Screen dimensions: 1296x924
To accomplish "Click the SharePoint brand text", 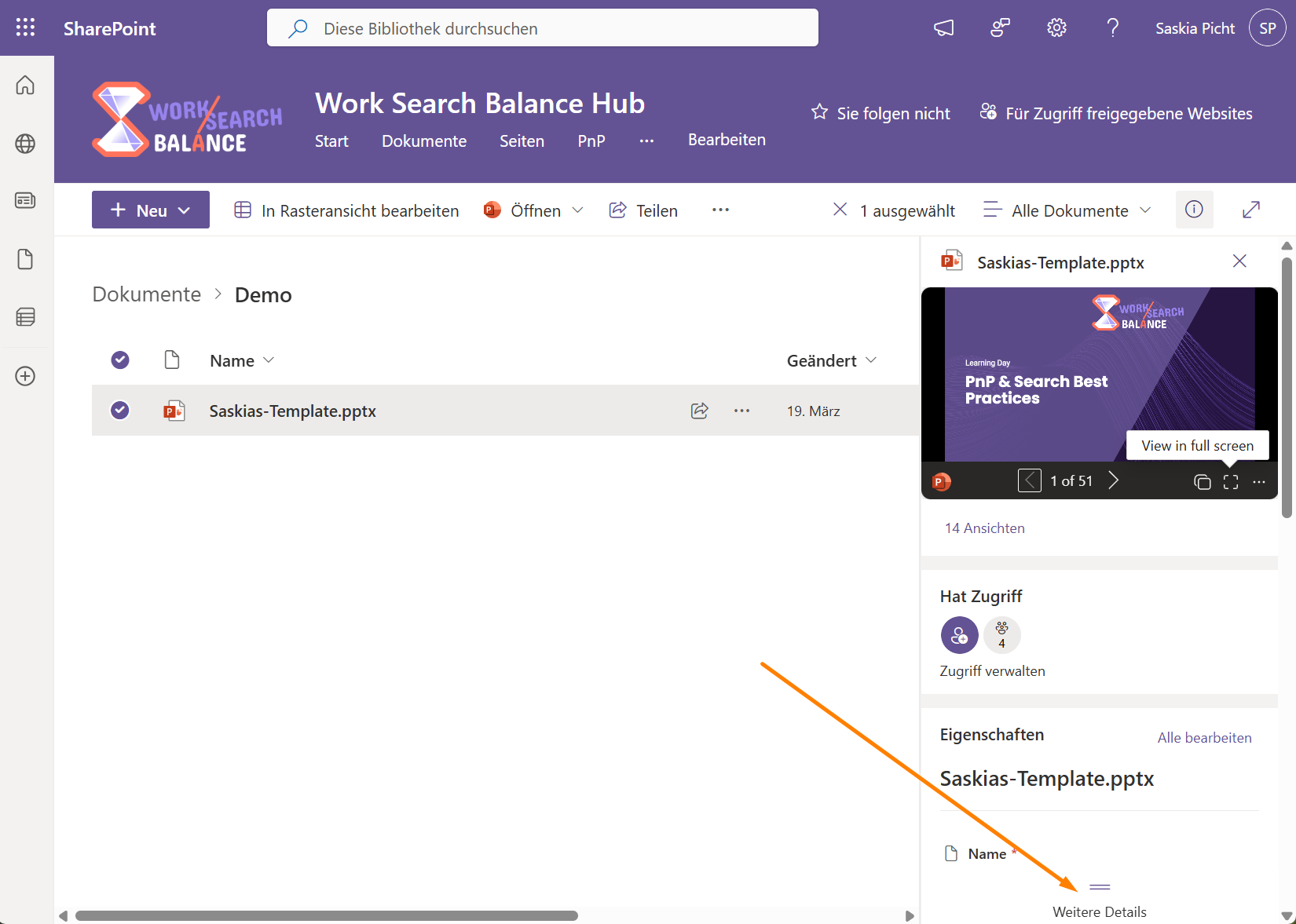I will coord(110,28).
